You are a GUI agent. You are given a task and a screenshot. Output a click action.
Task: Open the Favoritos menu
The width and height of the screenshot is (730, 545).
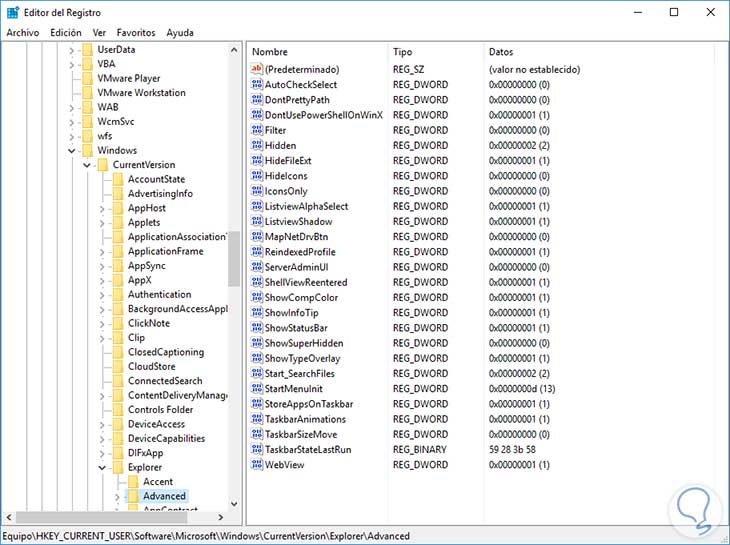(135, 33)
